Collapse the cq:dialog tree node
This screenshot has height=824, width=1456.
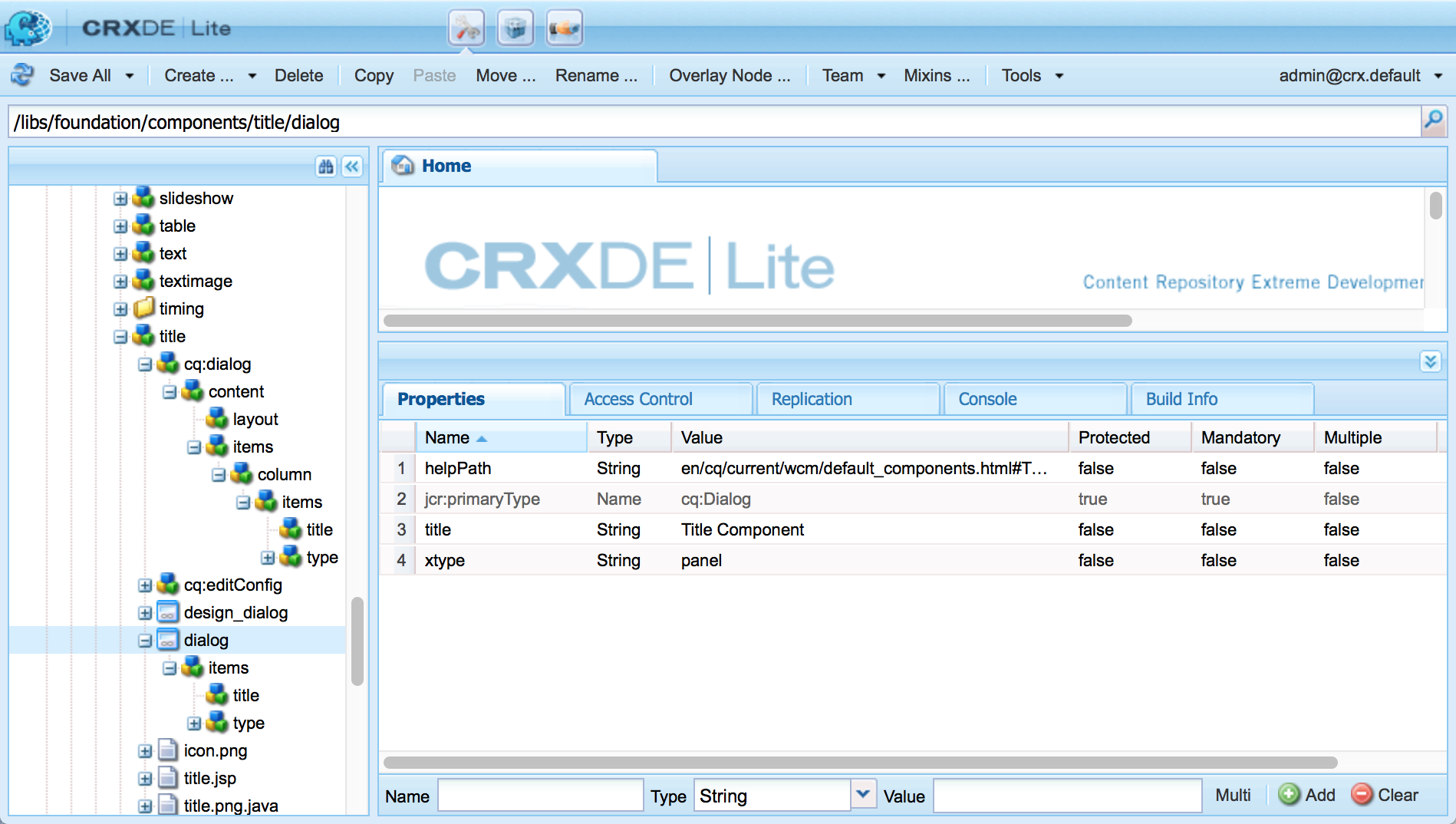click(145, 364)
